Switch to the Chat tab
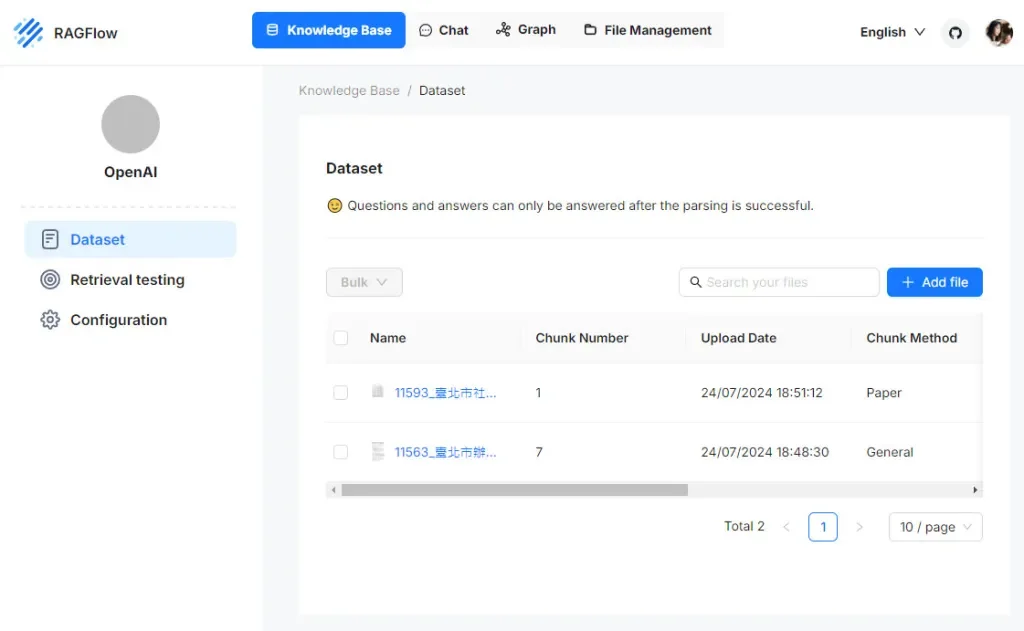 point(443,30)
